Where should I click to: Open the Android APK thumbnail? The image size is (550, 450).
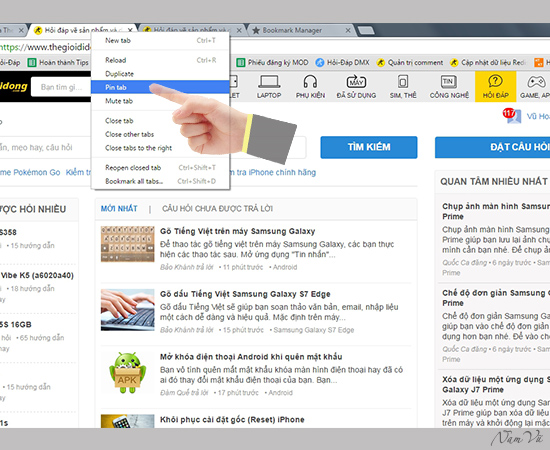[128, 372]
